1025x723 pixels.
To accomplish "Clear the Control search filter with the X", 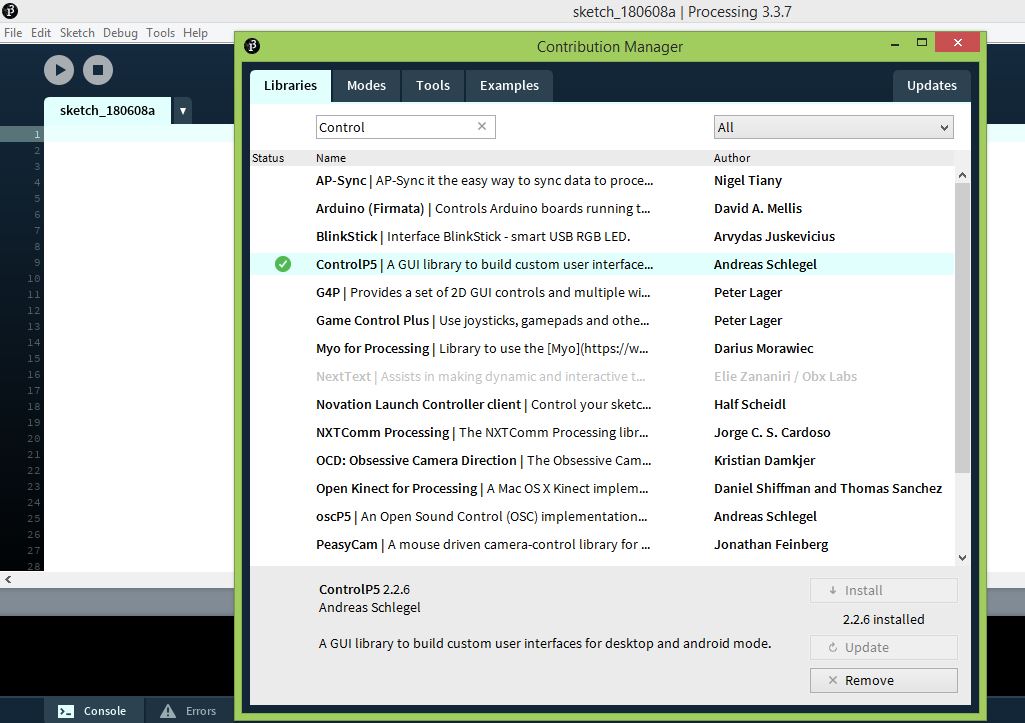I will (482, 126).
